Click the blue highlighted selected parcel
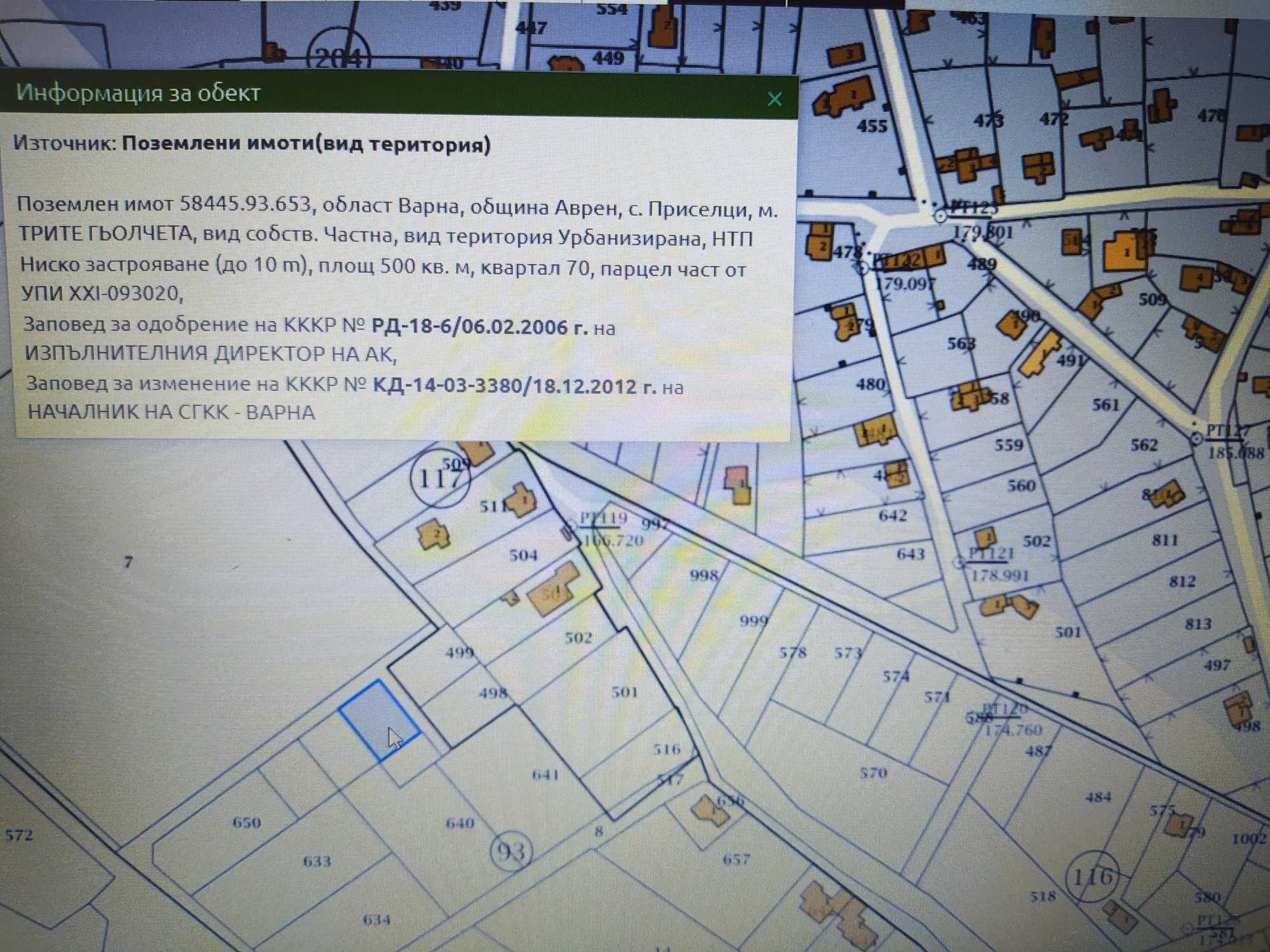Image resolution: width=1270 pixels, height=952 pixels. click(x=380, y=720)
